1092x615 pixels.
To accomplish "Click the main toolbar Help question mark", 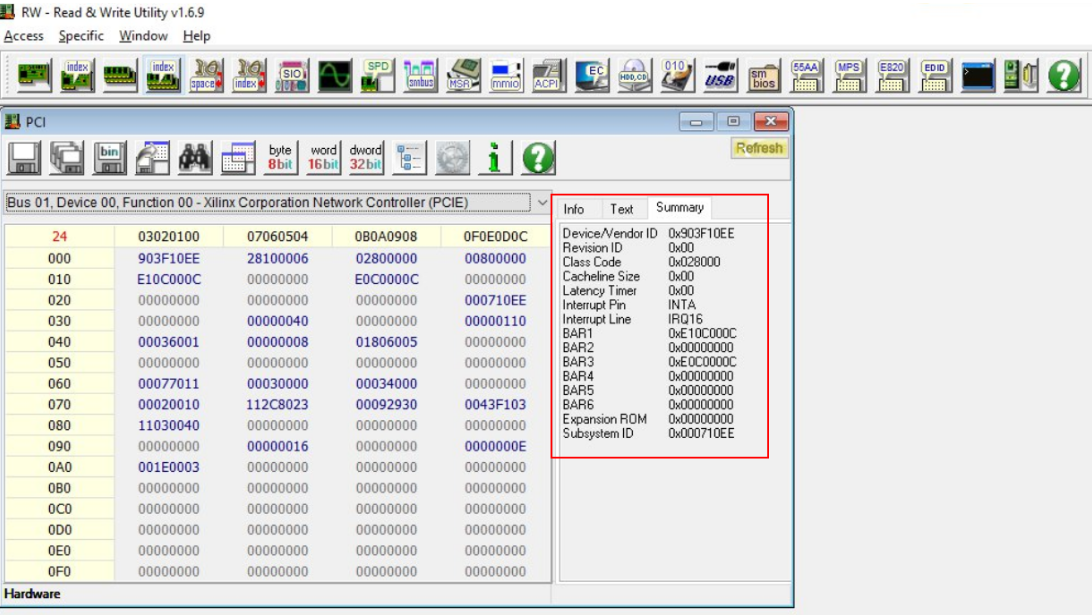I will (1063, 75).
